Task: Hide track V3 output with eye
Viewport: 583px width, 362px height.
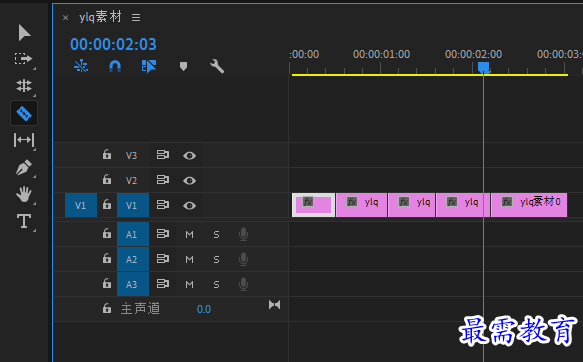Action: pyautogui.click(x=189, y=155)
